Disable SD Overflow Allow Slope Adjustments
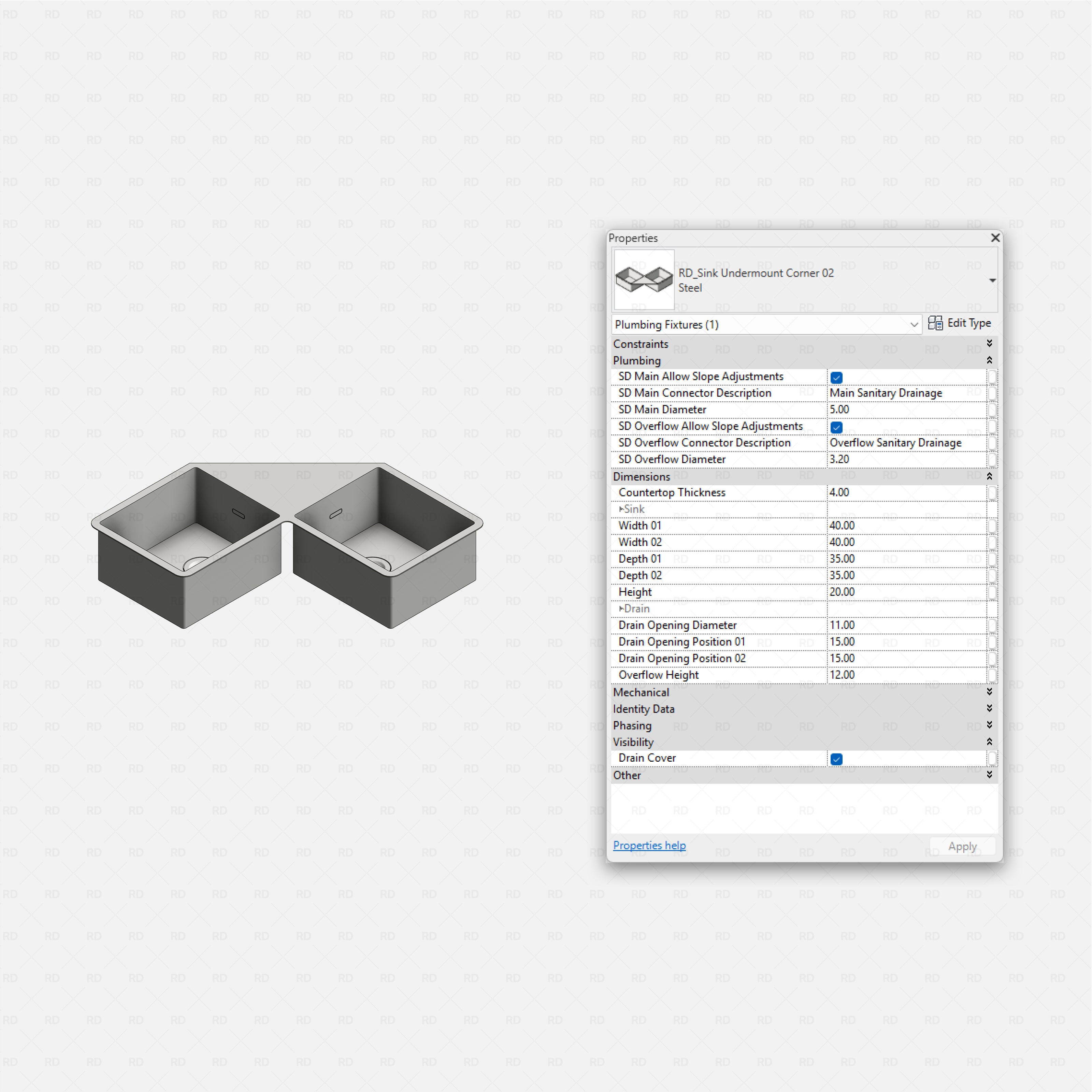This screenshot has width=1092, height=1092. pyautogui.click(x=836, y=427)
